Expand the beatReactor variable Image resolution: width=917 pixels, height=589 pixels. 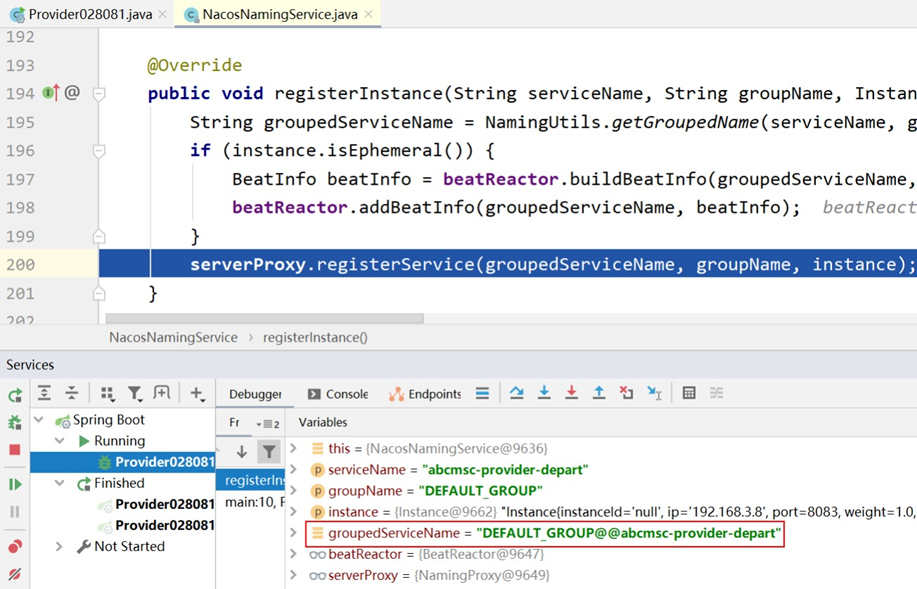pyautogui.click(x=294, y=554)
